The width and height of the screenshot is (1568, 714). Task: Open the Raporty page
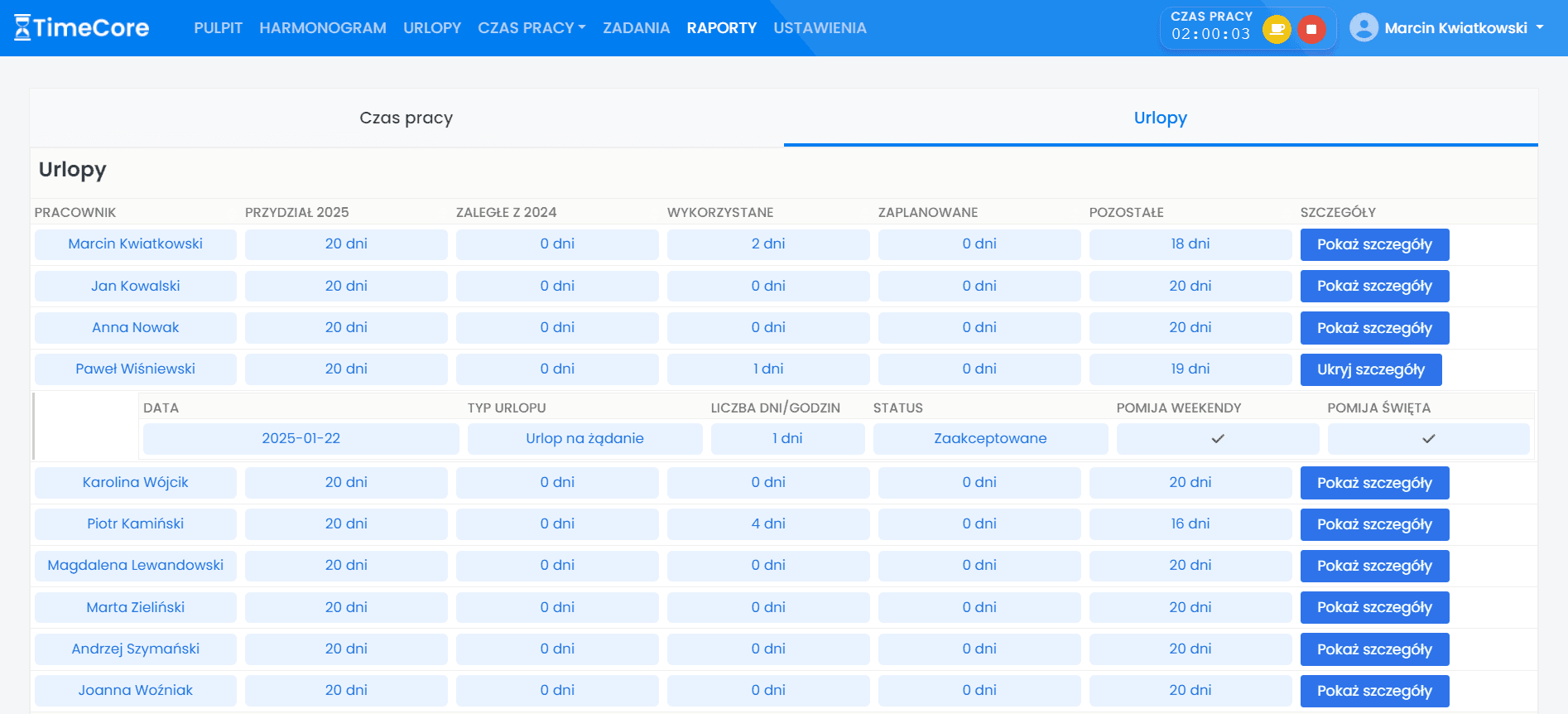click(722, 28)
